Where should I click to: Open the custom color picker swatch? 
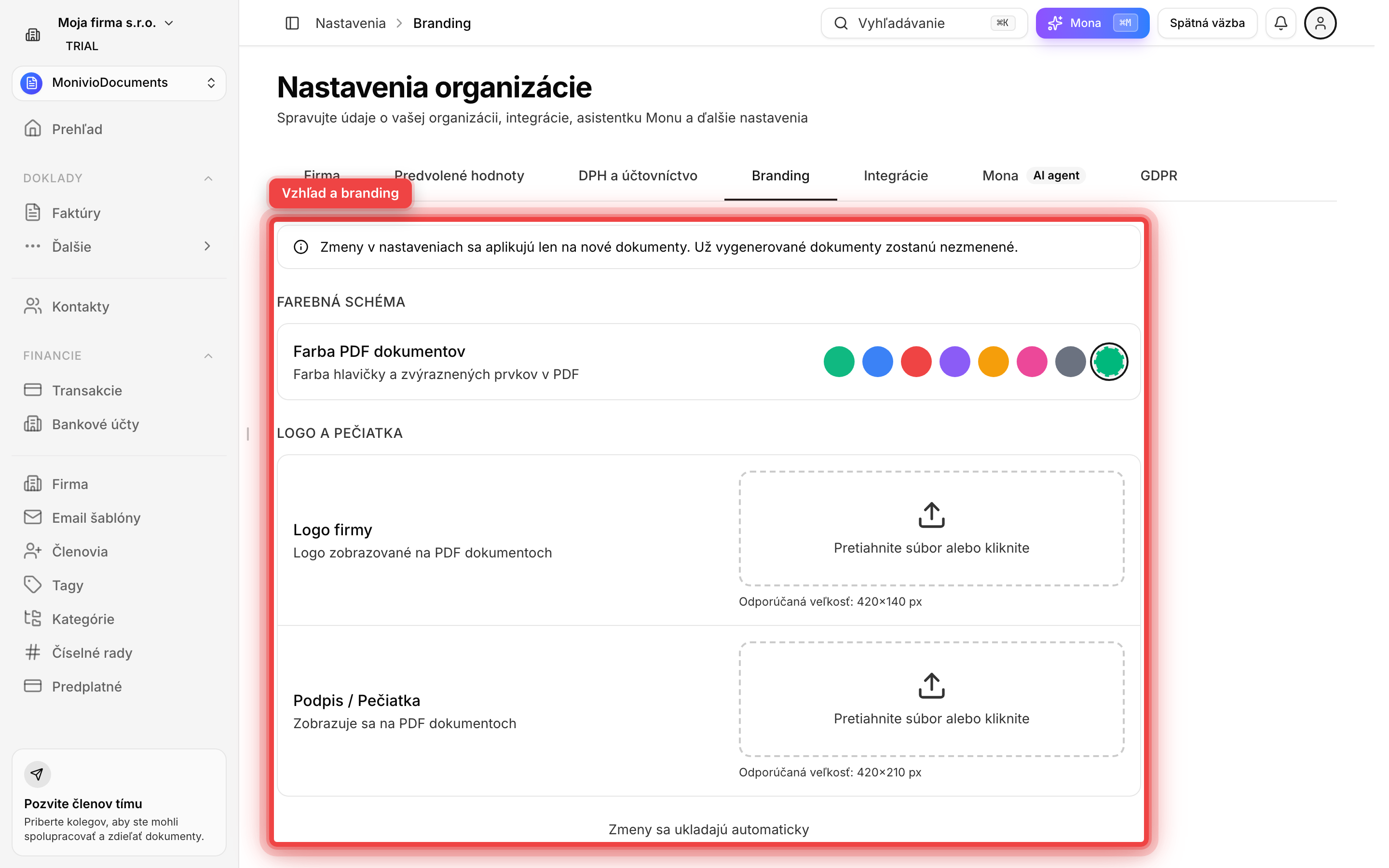[1109, 362]
